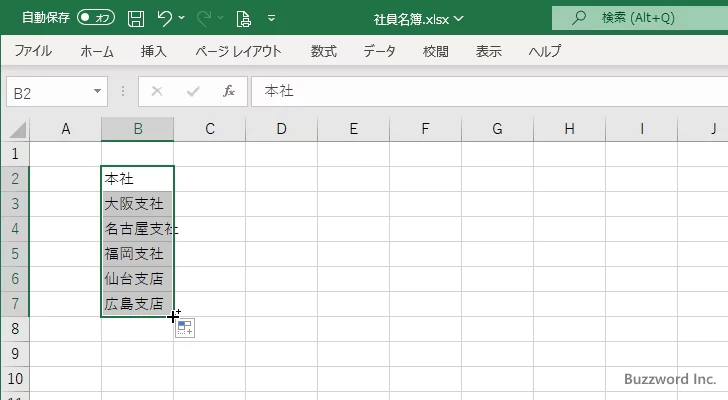Open the ページ レイアウト tab

(x=238, y=51)
